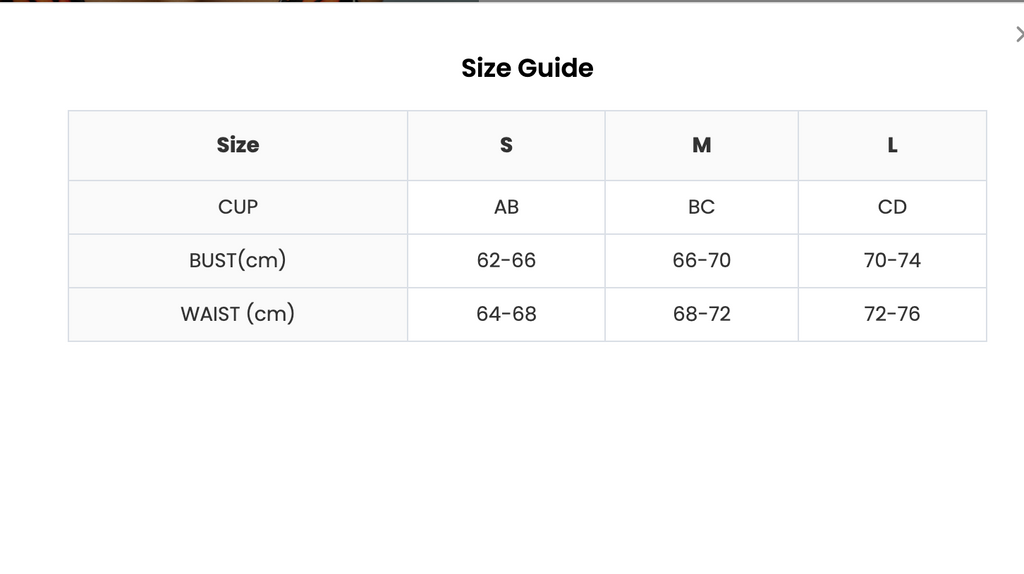The width and height of the screenshot is (1024, 574).
Task: Click the 68-72 waist value
Action: (701, 314)
